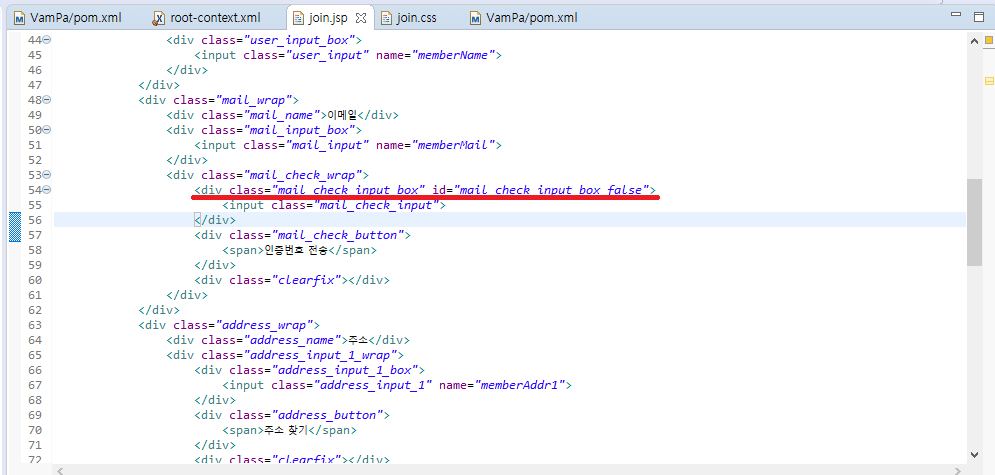Click line number 71 in the gutter
The height and width of the screenshot is (475, 995).
pyautogui.click(x=35, y=445)
